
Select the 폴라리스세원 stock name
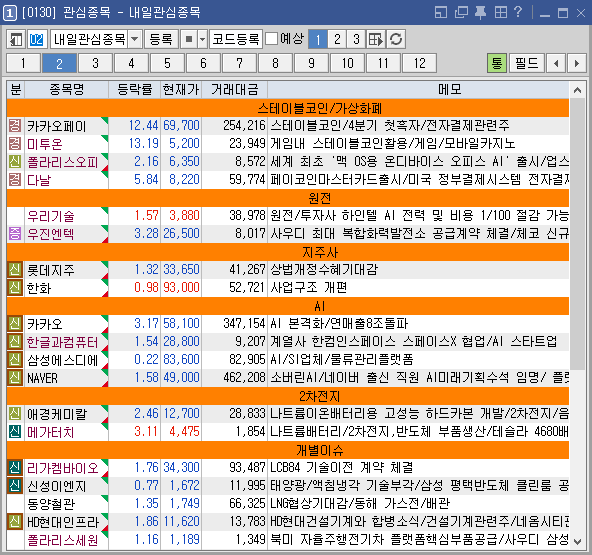pos(63,540)
